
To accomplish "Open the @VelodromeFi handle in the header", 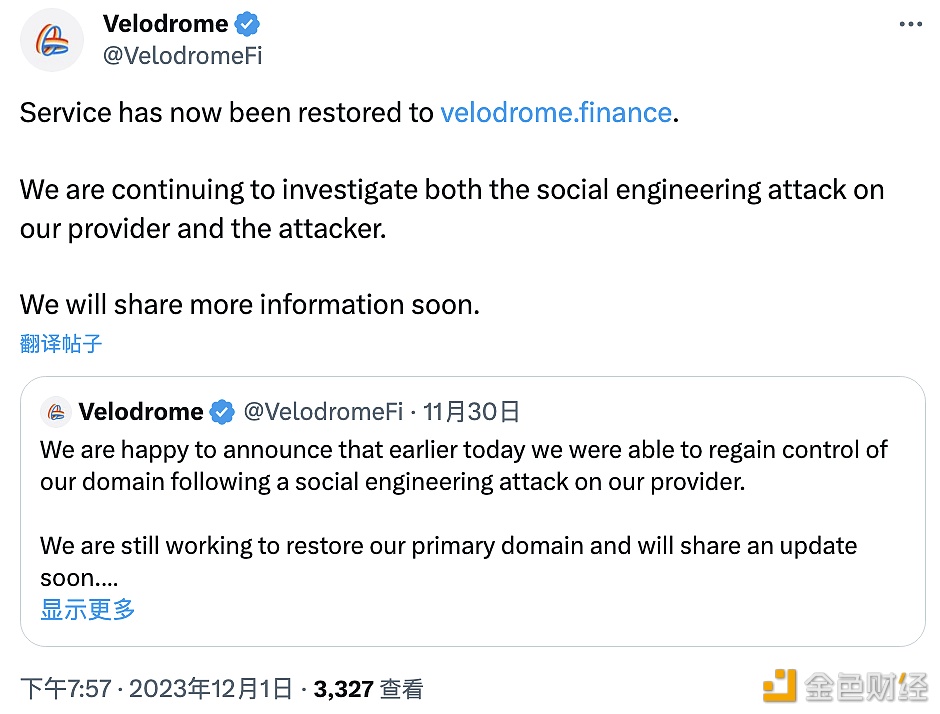I will coord(182,56).
